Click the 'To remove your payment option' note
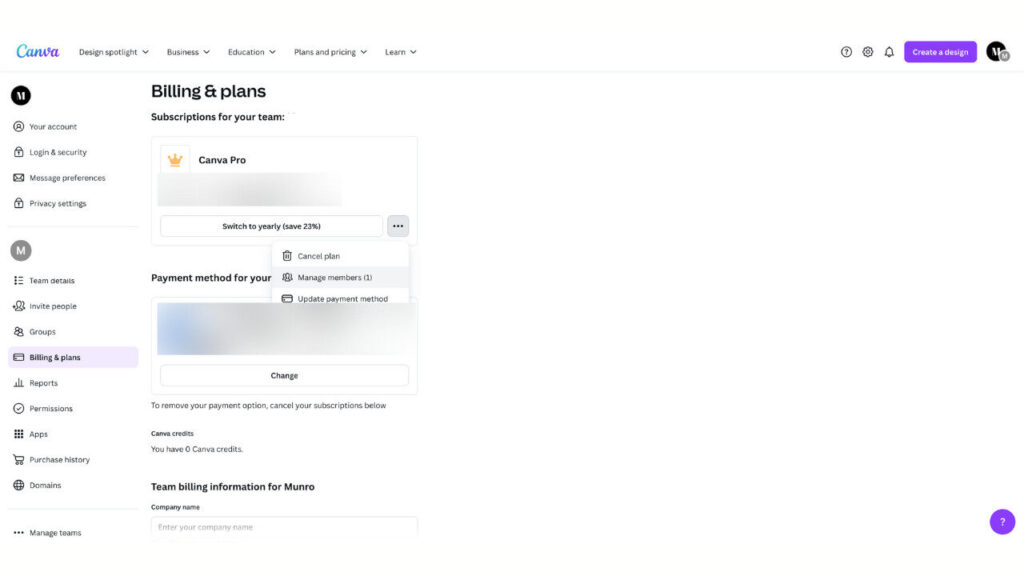 [x=268, y=405]
